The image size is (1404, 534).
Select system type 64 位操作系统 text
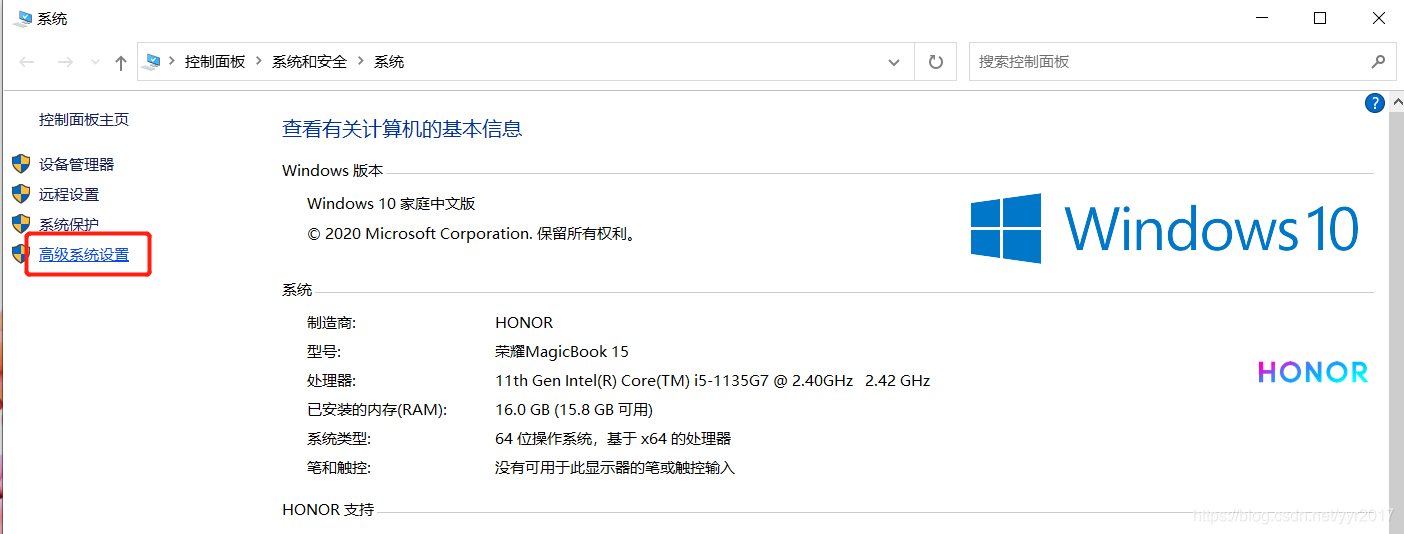[613, 439]
